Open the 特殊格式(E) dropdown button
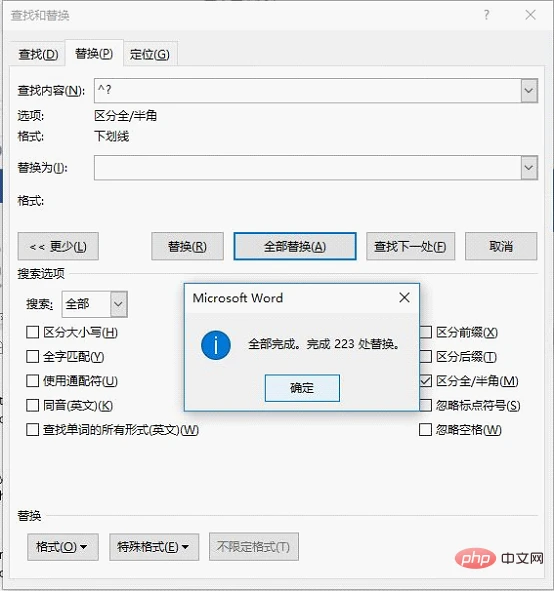Viewport: 554px width, 591px height. click(x=154, y=547)
